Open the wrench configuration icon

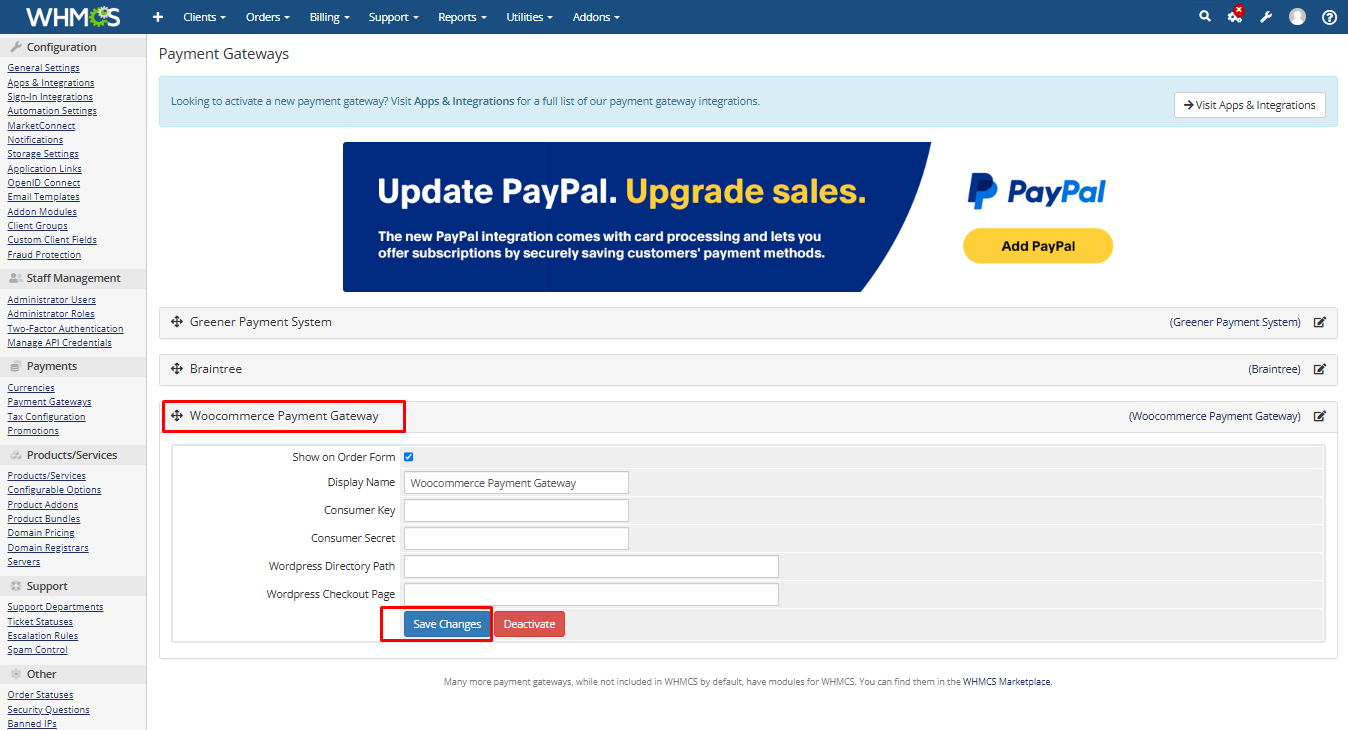pos(1266,17)
